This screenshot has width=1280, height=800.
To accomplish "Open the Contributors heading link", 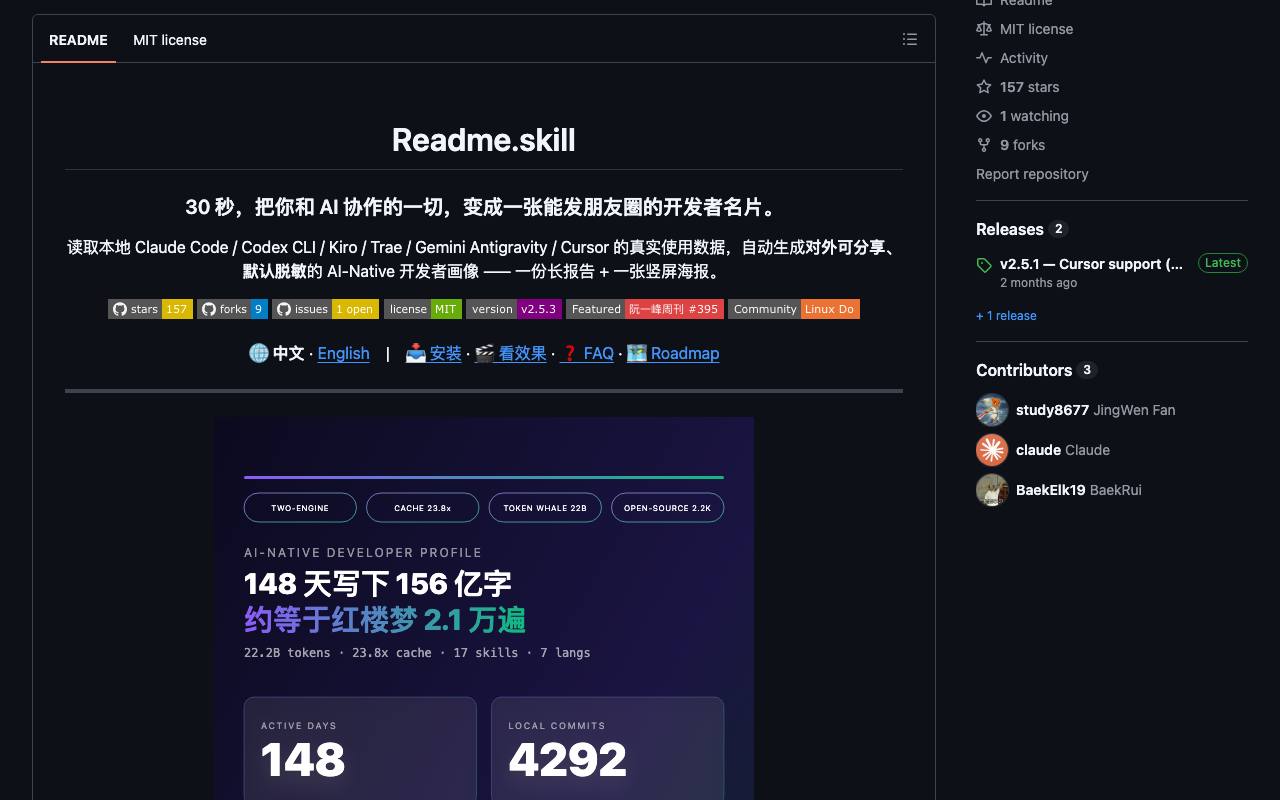I will pyautogui.click(x=1036, y=370).
